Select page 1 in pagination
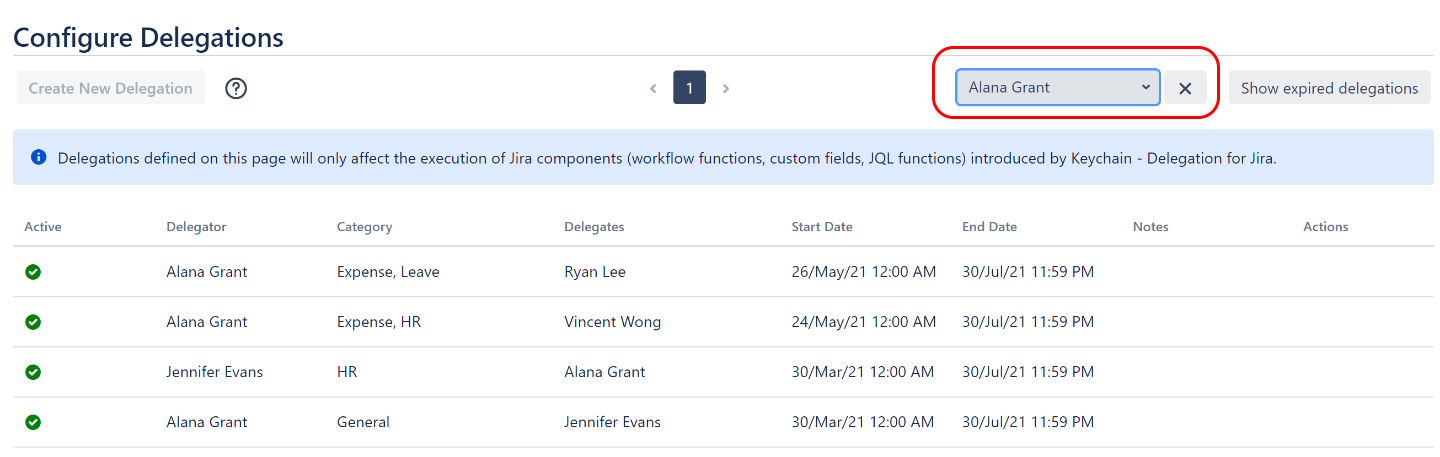This screenshot has height=457, width=1440. tap(689, 88)
